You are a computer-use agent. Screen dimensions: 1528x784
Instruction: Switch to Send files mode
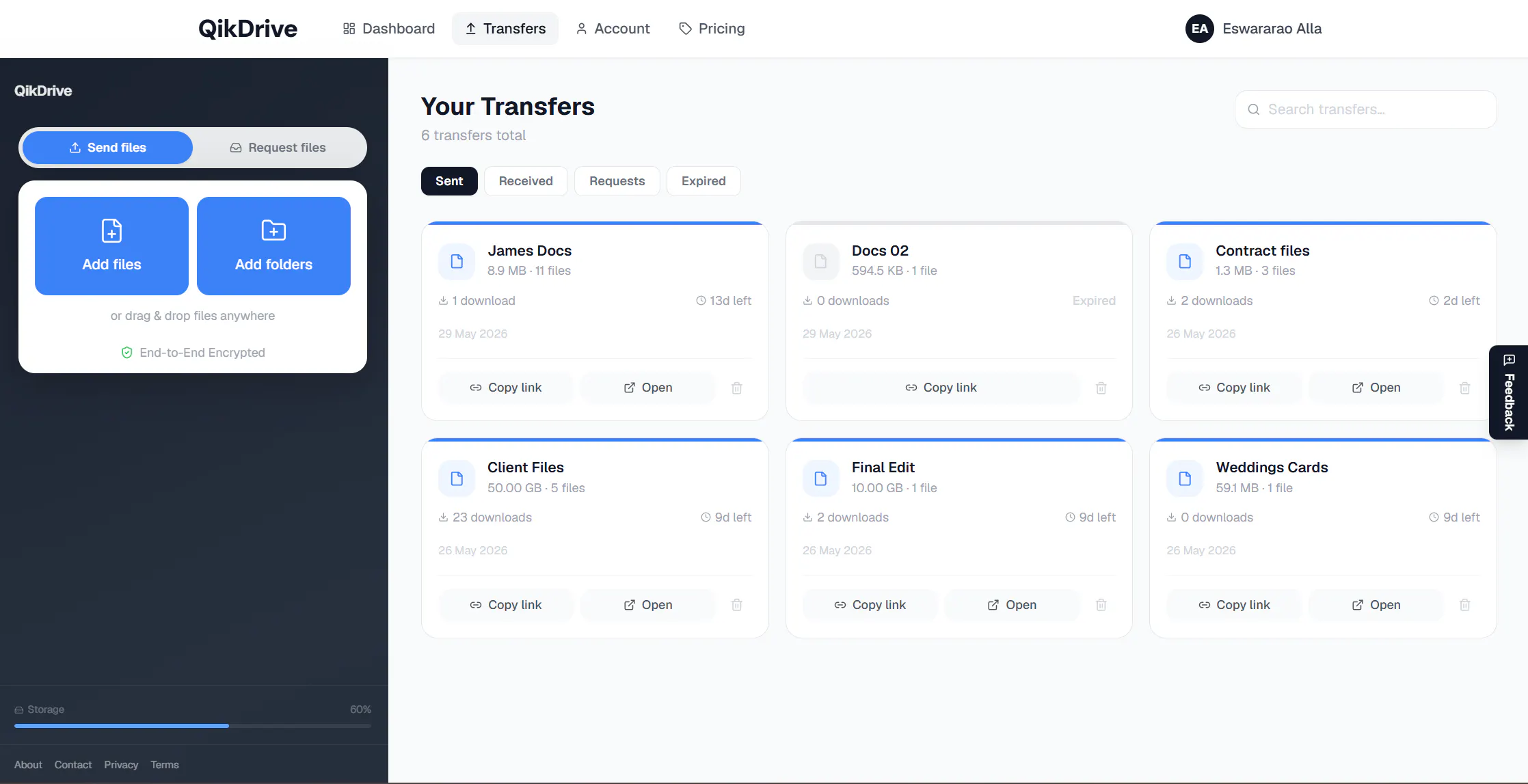pyautogui.click(x=107, y=148)
